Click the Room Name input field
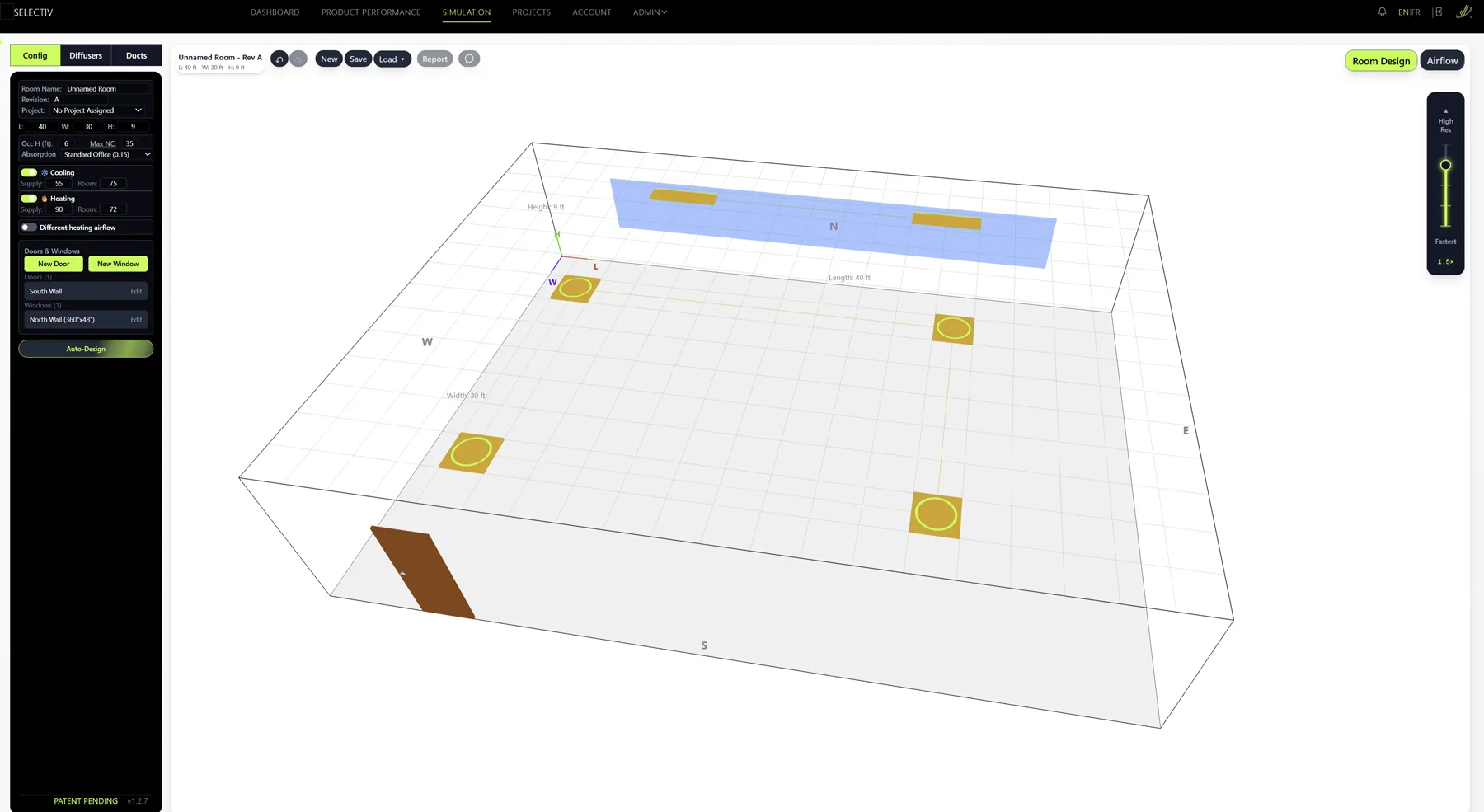1484x812 pixels. [107, 88]
